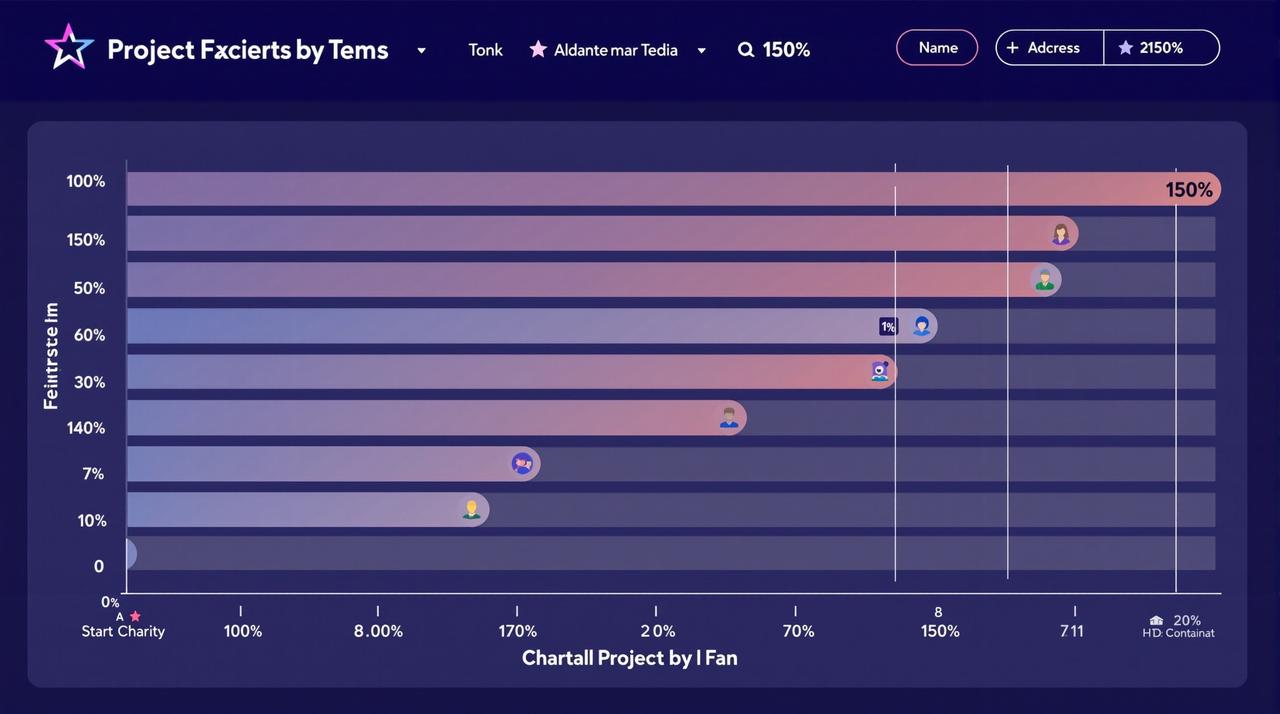
Task: Select the Tonk menu item
Action: (486, 50)
